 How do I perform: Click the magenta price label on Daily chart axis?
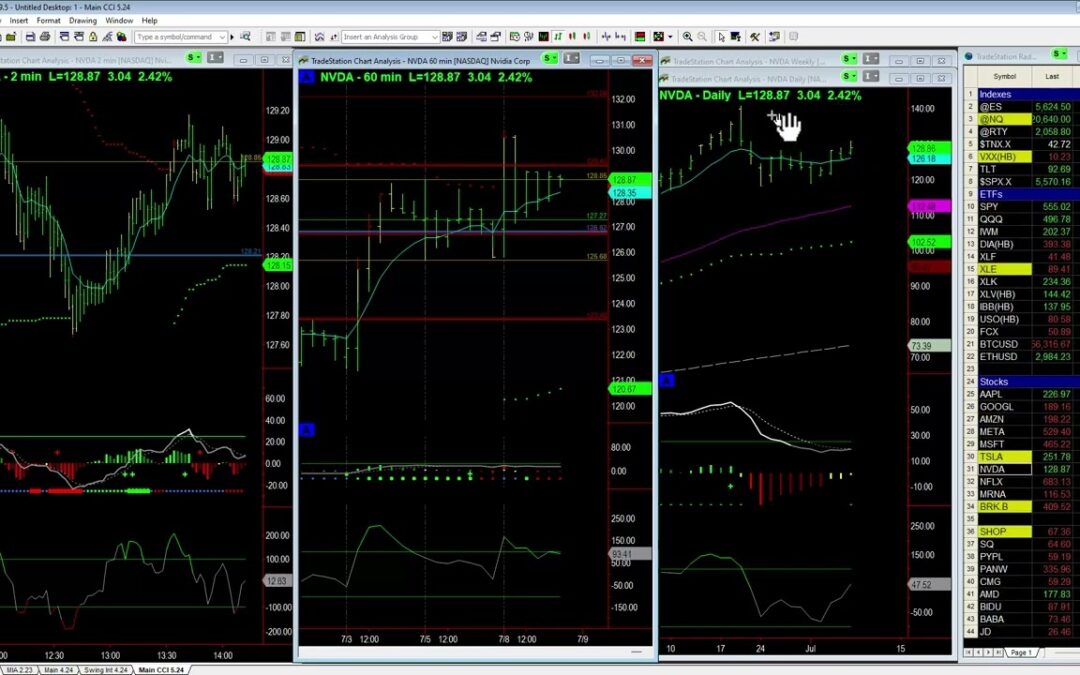(x=929, y=206)
